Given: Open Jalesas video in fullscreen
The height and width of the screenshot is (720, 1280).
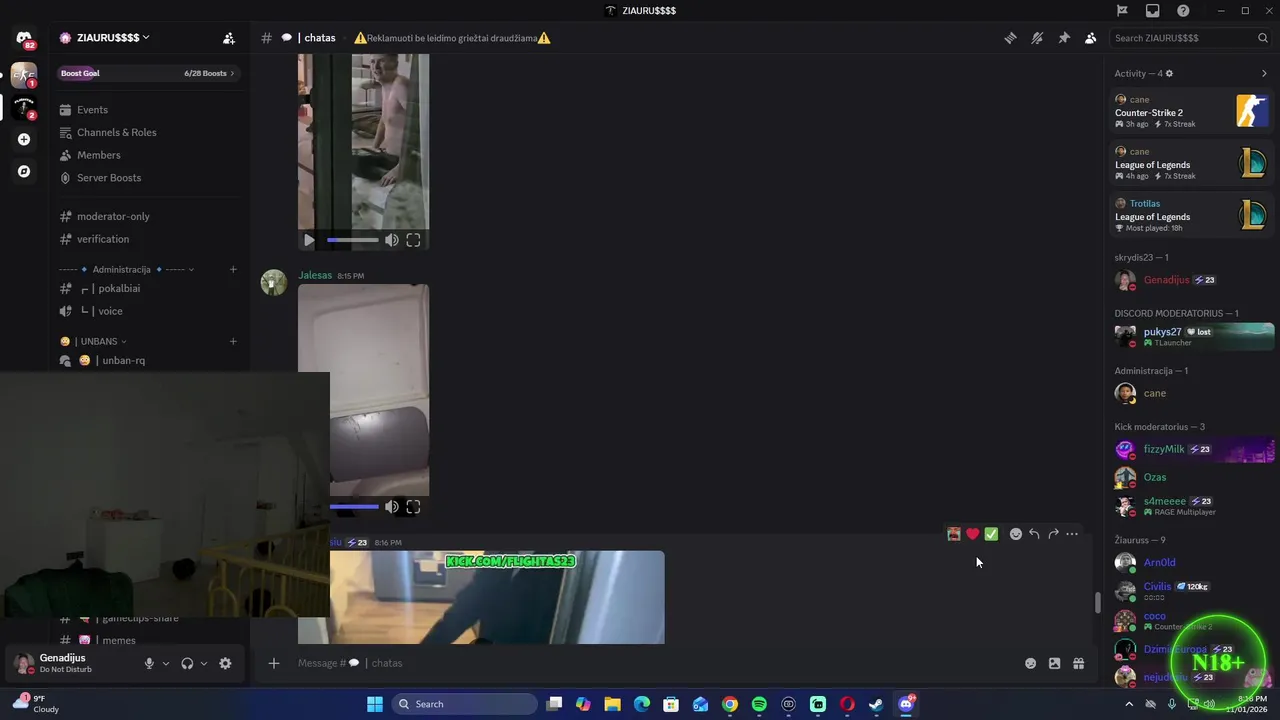Looking at the screenshot, I should [x=413, y=507].
